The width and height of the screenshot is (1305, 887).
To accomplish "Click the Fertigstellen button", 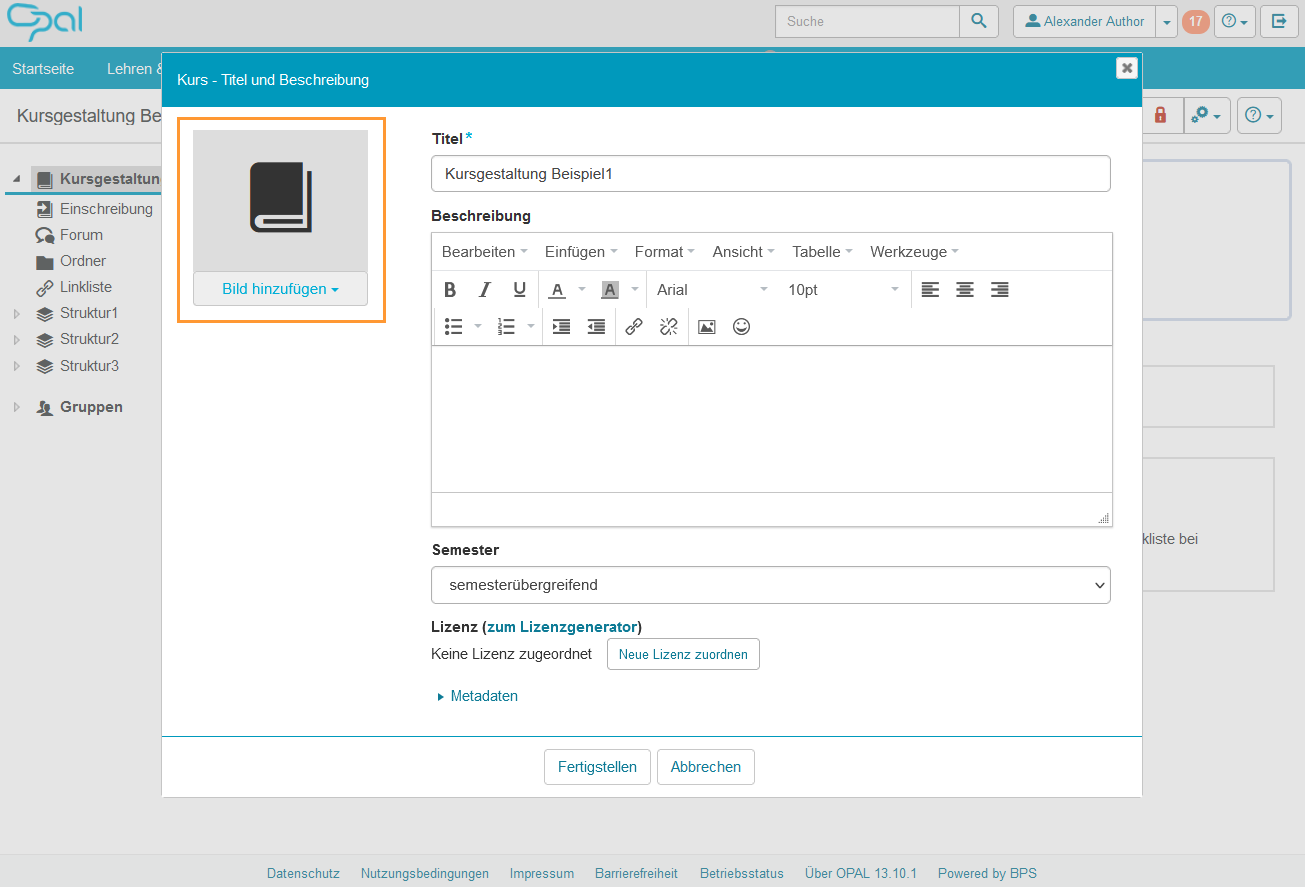I will click(597, 767).
